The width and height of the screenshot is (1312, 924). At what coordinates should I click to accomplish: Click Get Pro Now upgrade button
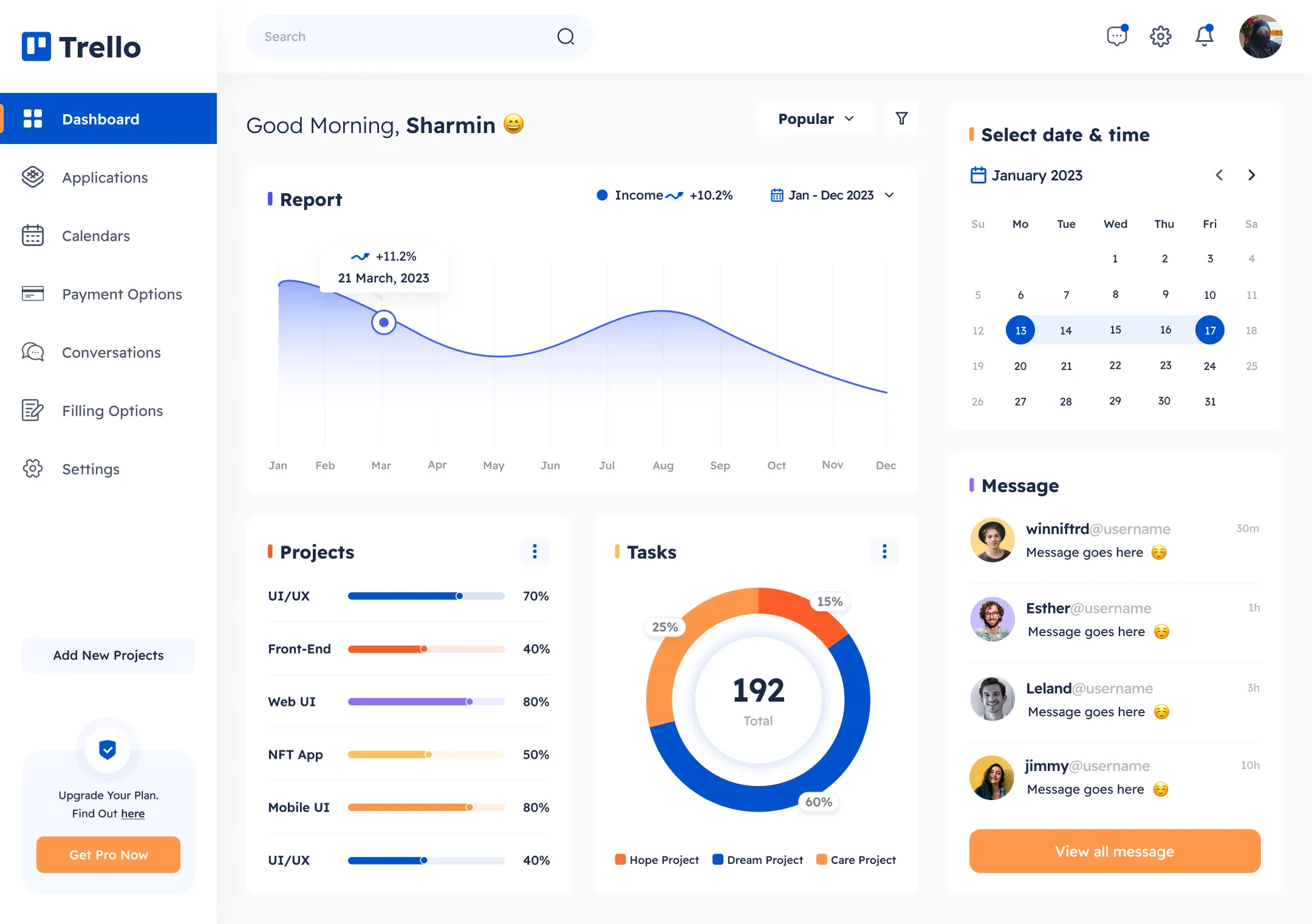(108, 855)
